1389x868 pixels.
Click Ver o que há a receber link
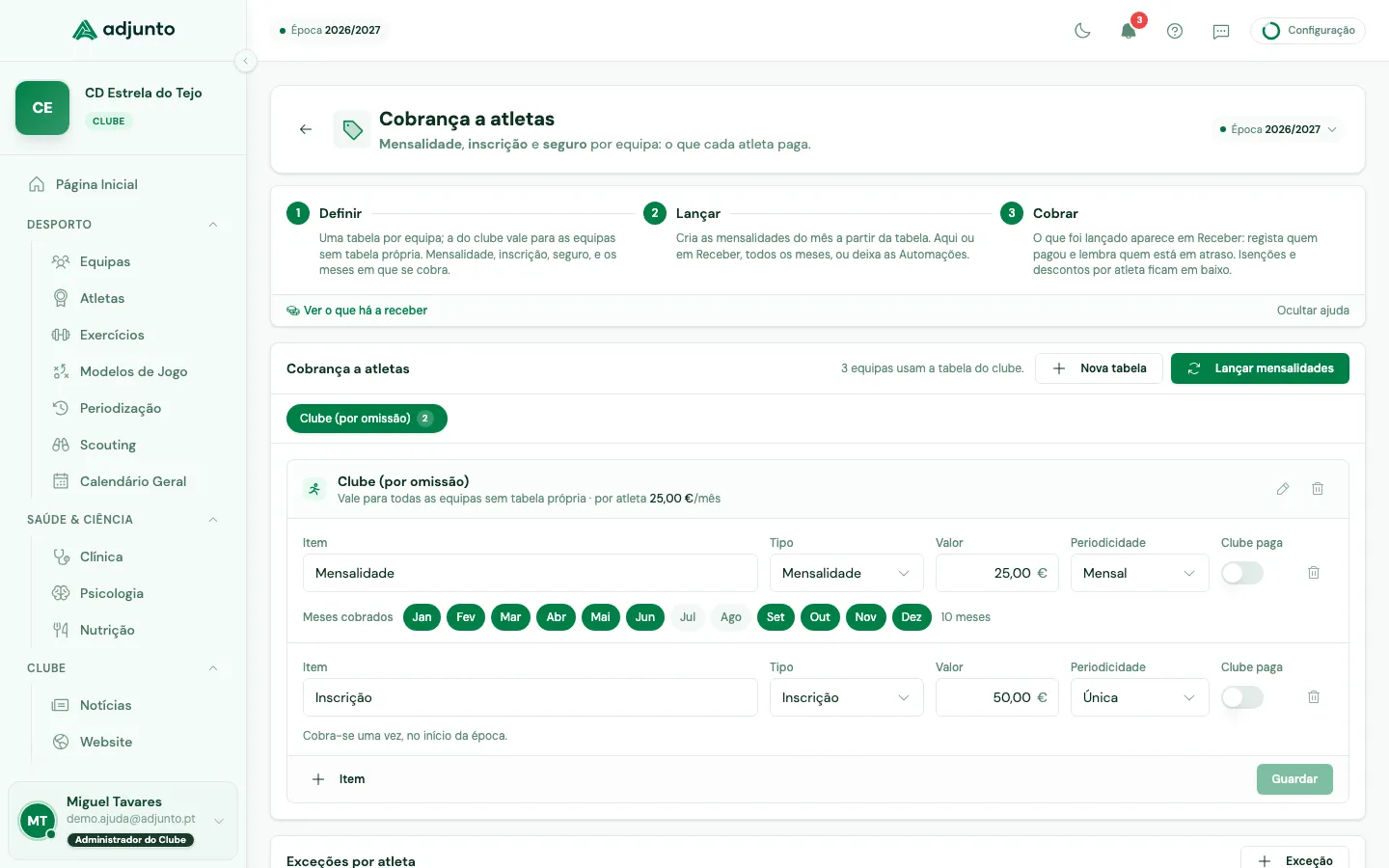click(x=357, y=311)
